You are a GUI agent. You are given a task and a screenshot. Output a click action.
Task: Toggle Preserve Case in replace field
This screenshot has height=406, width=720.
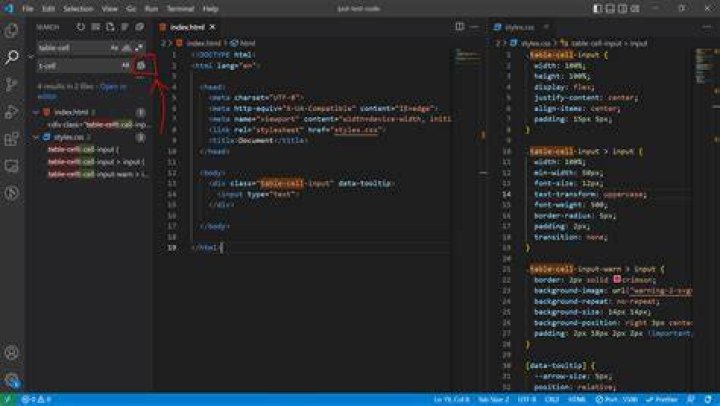pyautogui.click(x=125, y=66)
